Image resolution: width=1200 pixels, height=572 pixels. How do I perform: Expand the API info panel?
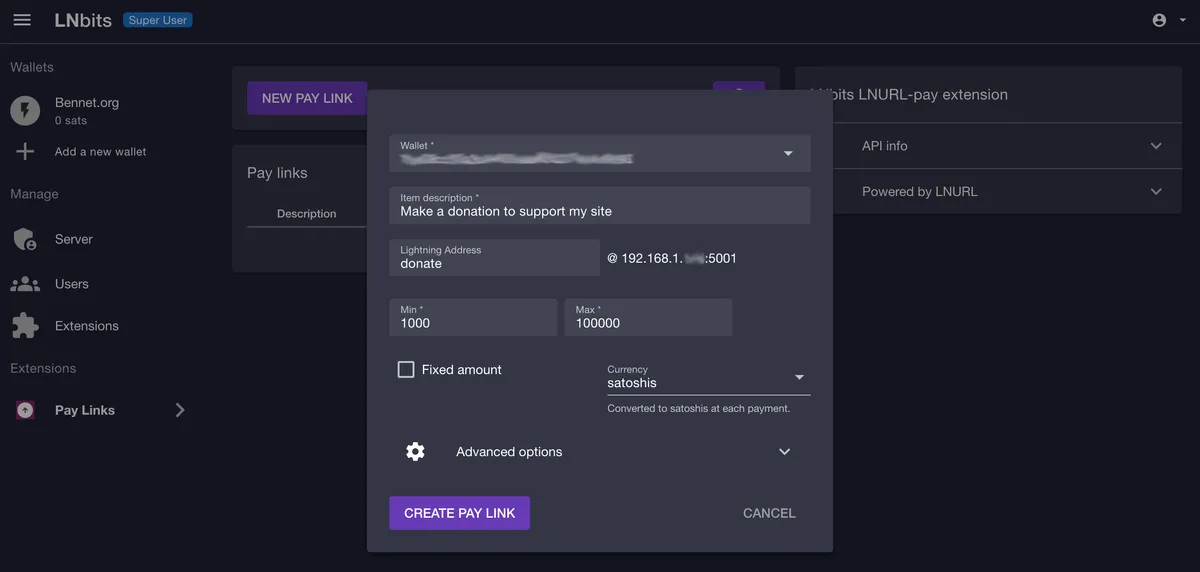[x=1156, y=146]
